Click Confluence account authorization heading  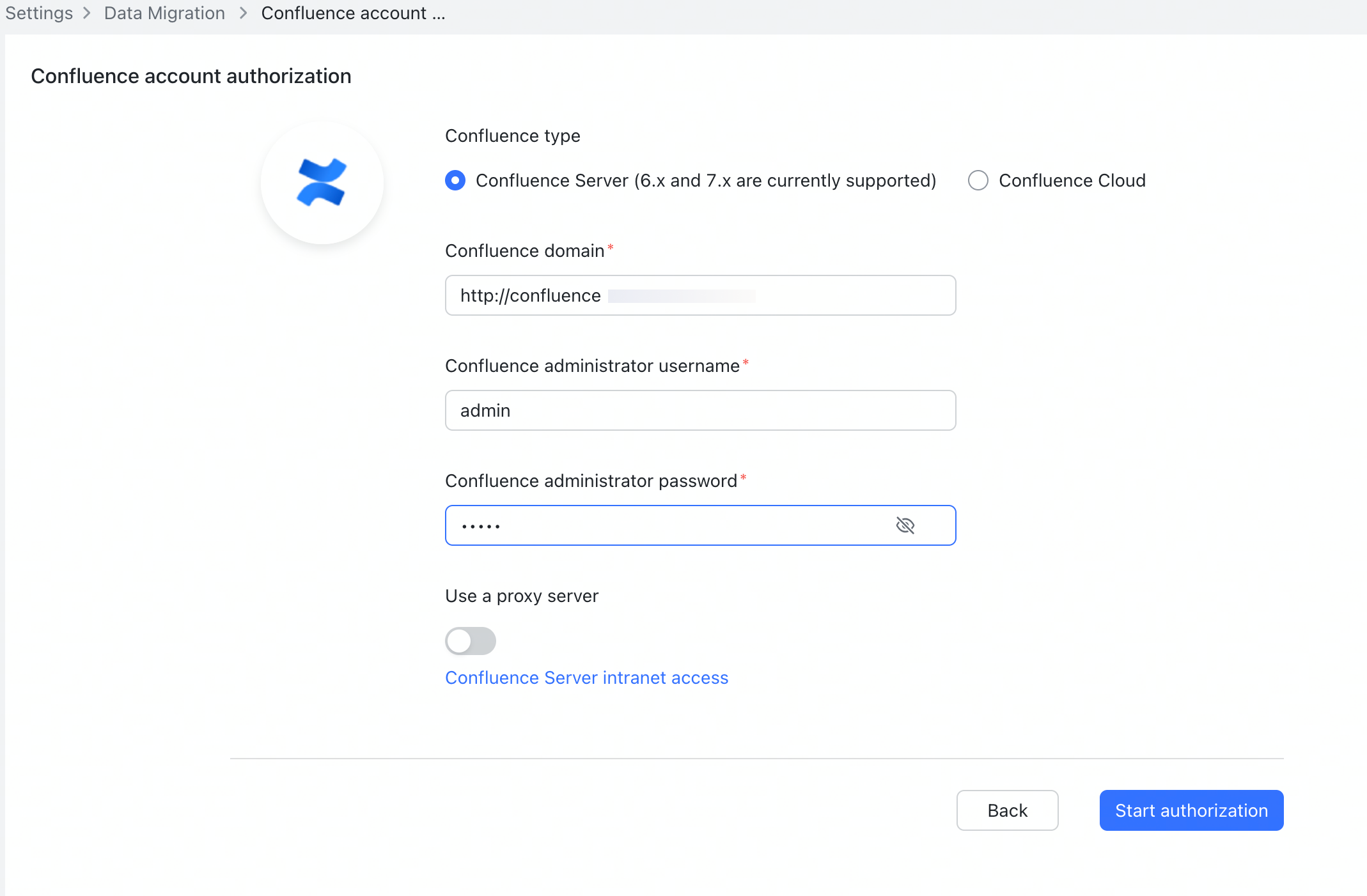[191, 76]
